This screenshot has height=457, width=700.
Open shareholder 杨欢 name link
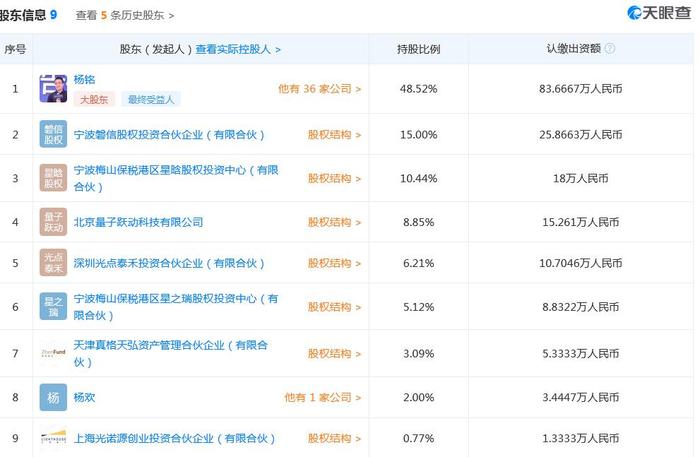coord(84,397)
